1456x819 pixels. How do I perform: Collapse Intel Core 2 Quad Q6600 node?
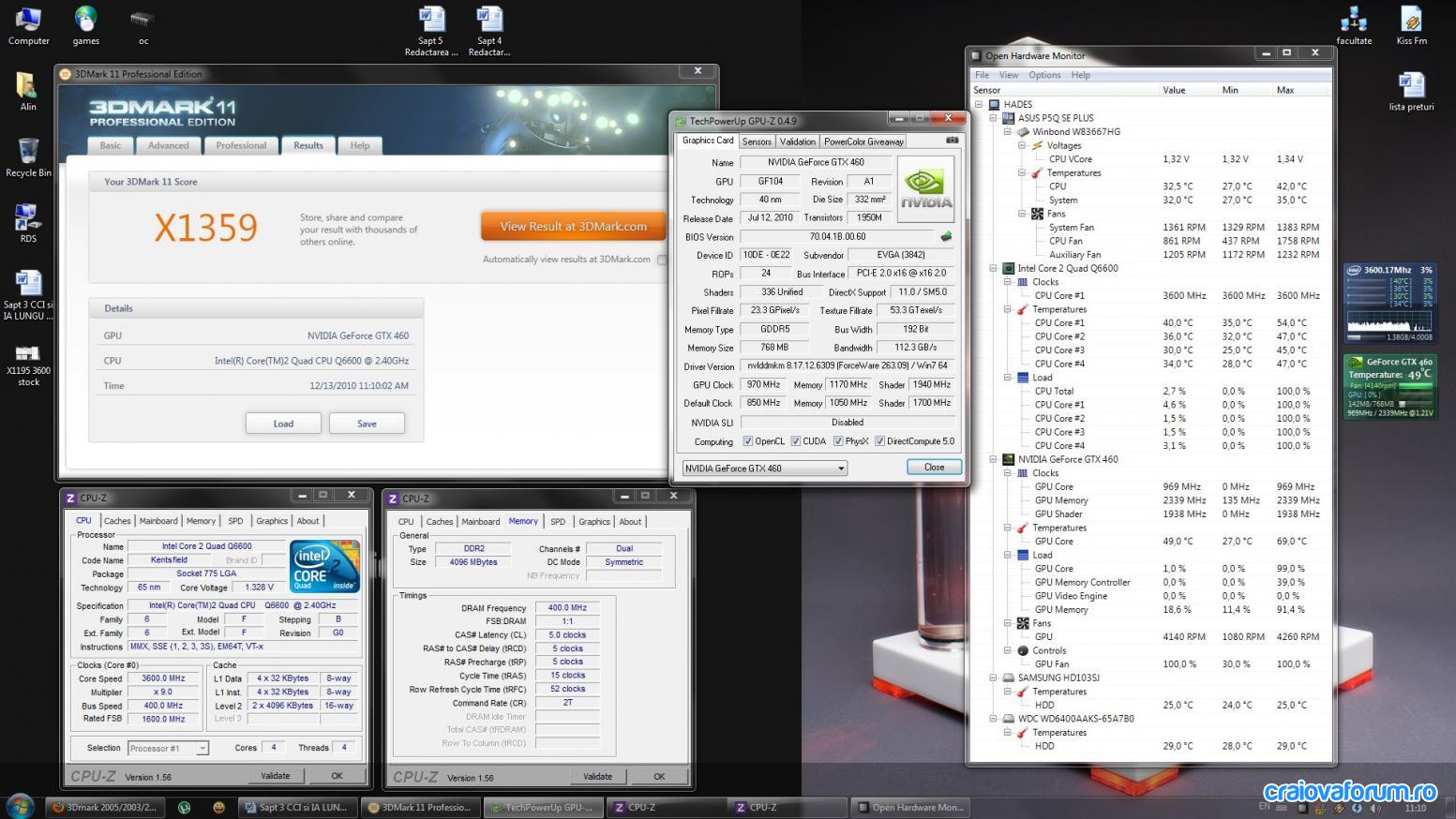click(x=994, y=268)
